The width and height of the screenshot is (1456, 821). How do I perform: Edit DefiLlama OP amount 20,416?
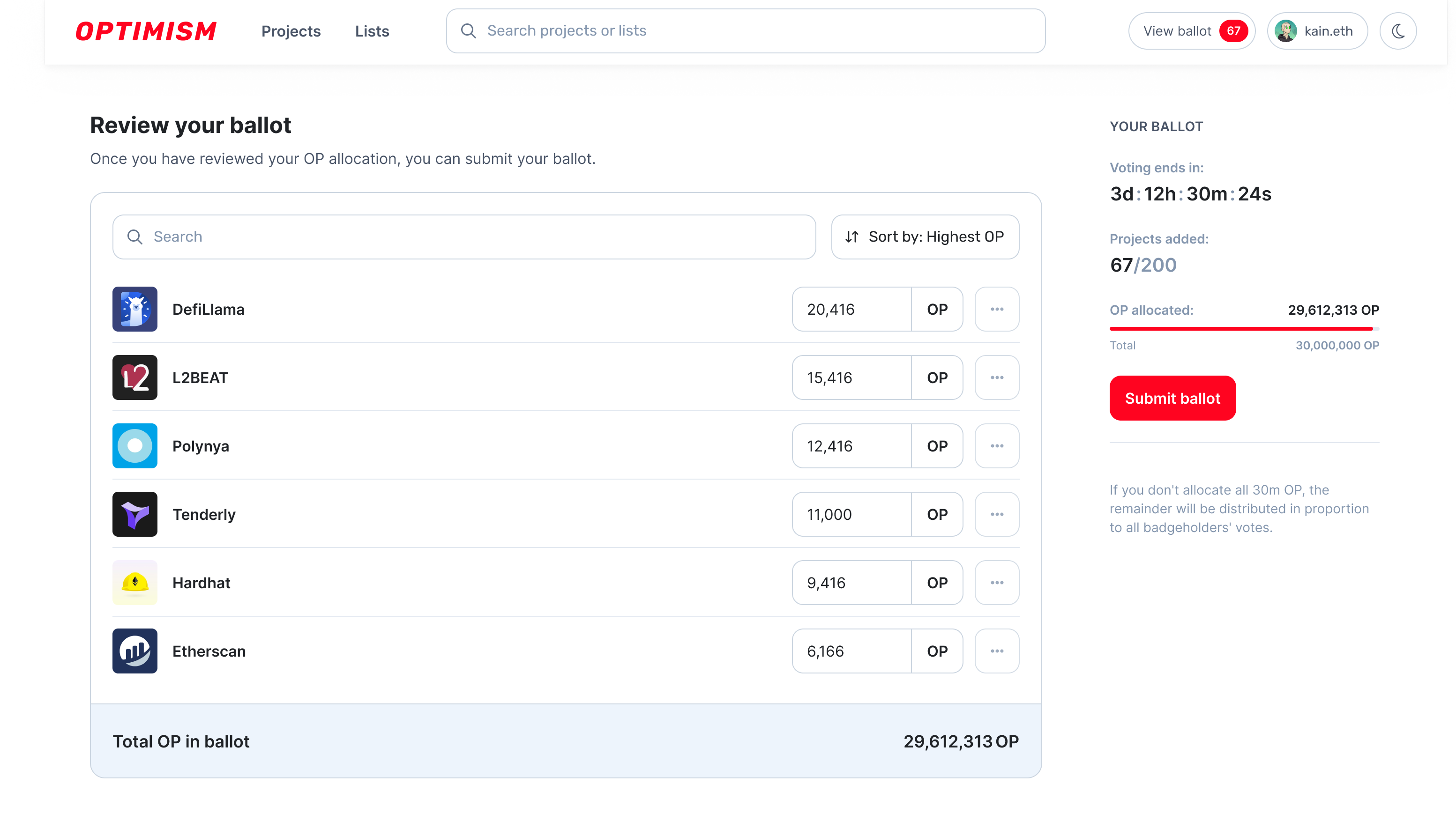coord(852,309)
